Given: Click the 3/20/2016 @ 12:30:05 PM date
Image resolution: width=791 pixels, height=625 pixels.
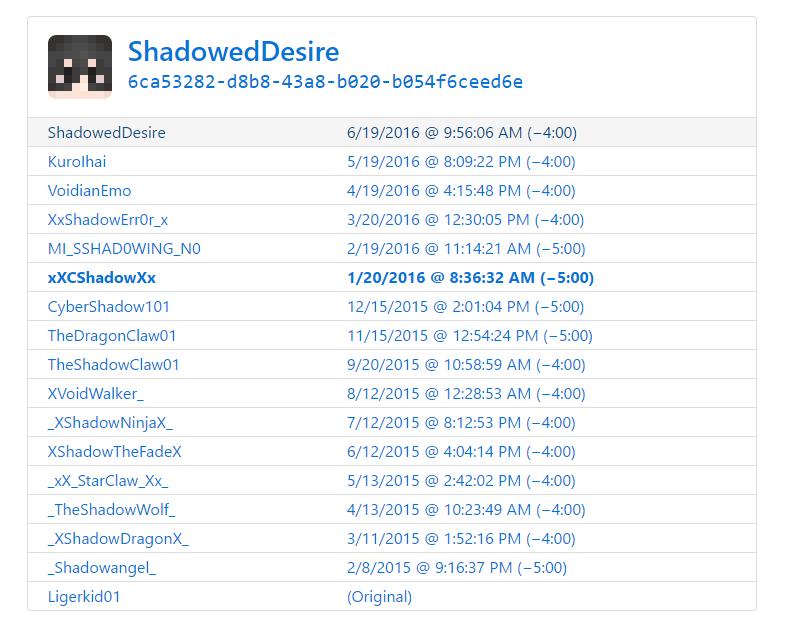Looking at the screenshot, I should click(x=466, y=220).
